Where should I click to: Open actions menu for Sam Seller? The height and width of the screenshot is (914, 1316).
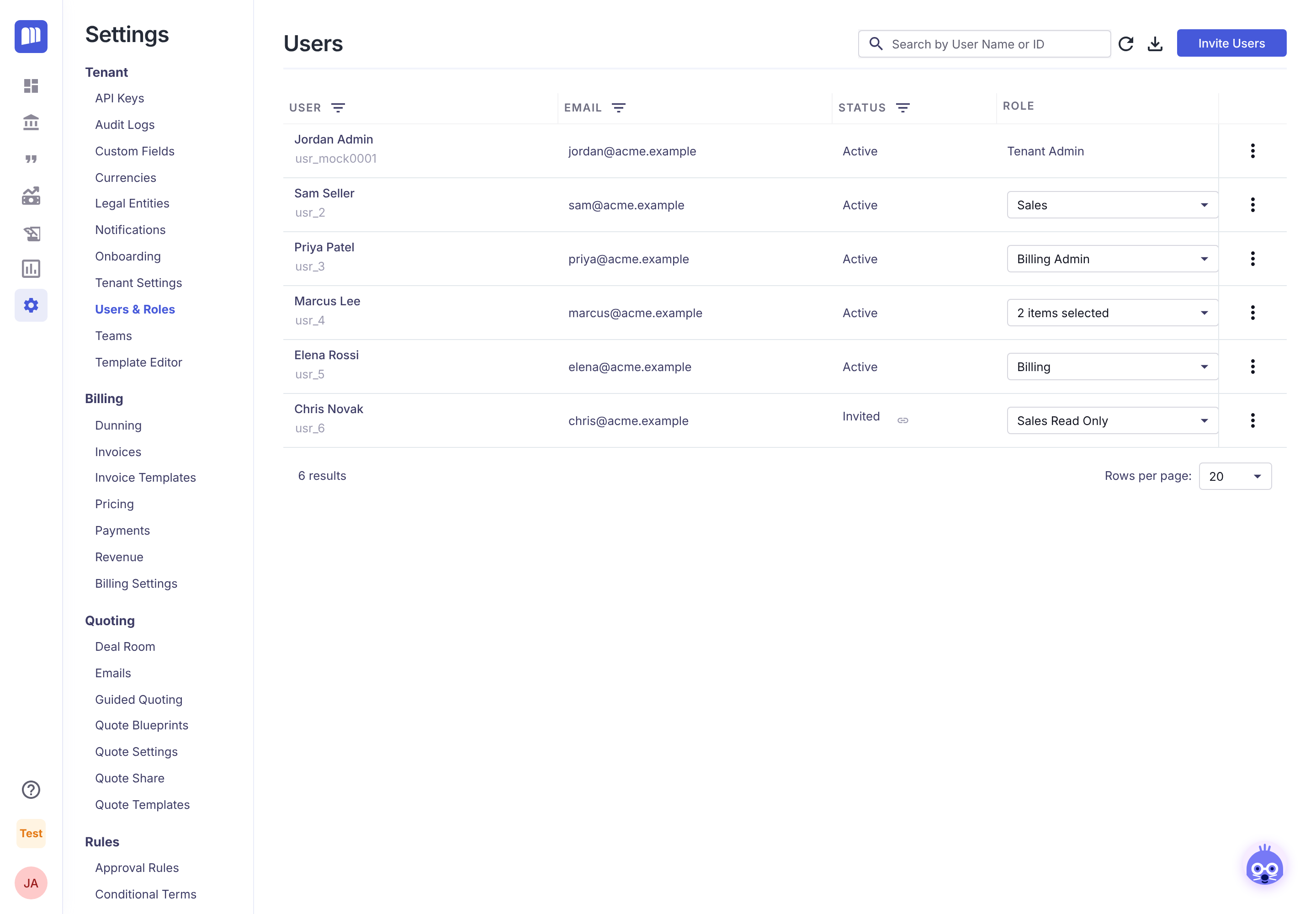(x=1252, y=205)
